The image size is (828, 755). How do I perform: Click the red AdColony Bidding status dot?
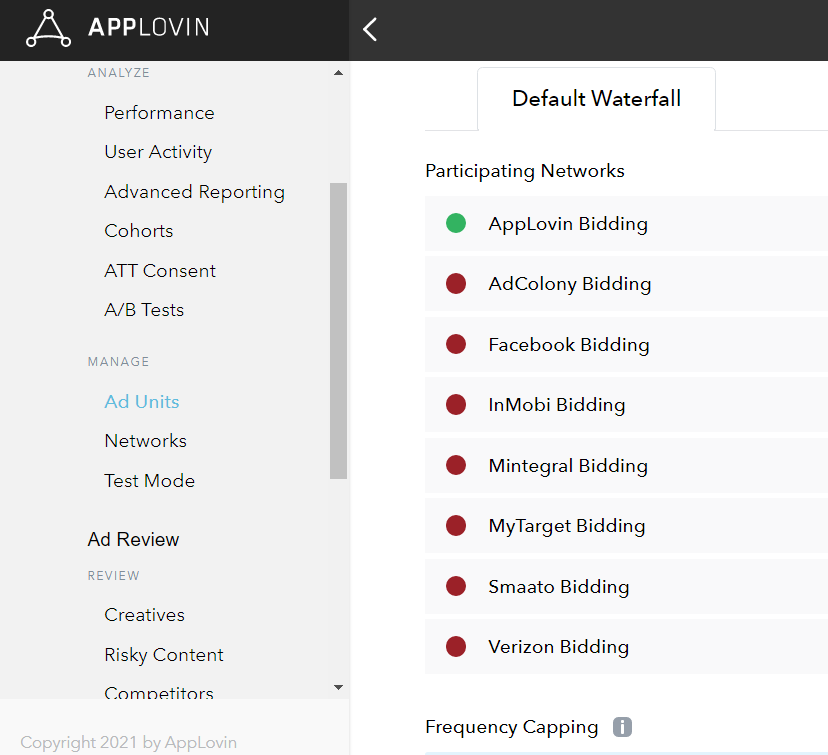(456, 284)
